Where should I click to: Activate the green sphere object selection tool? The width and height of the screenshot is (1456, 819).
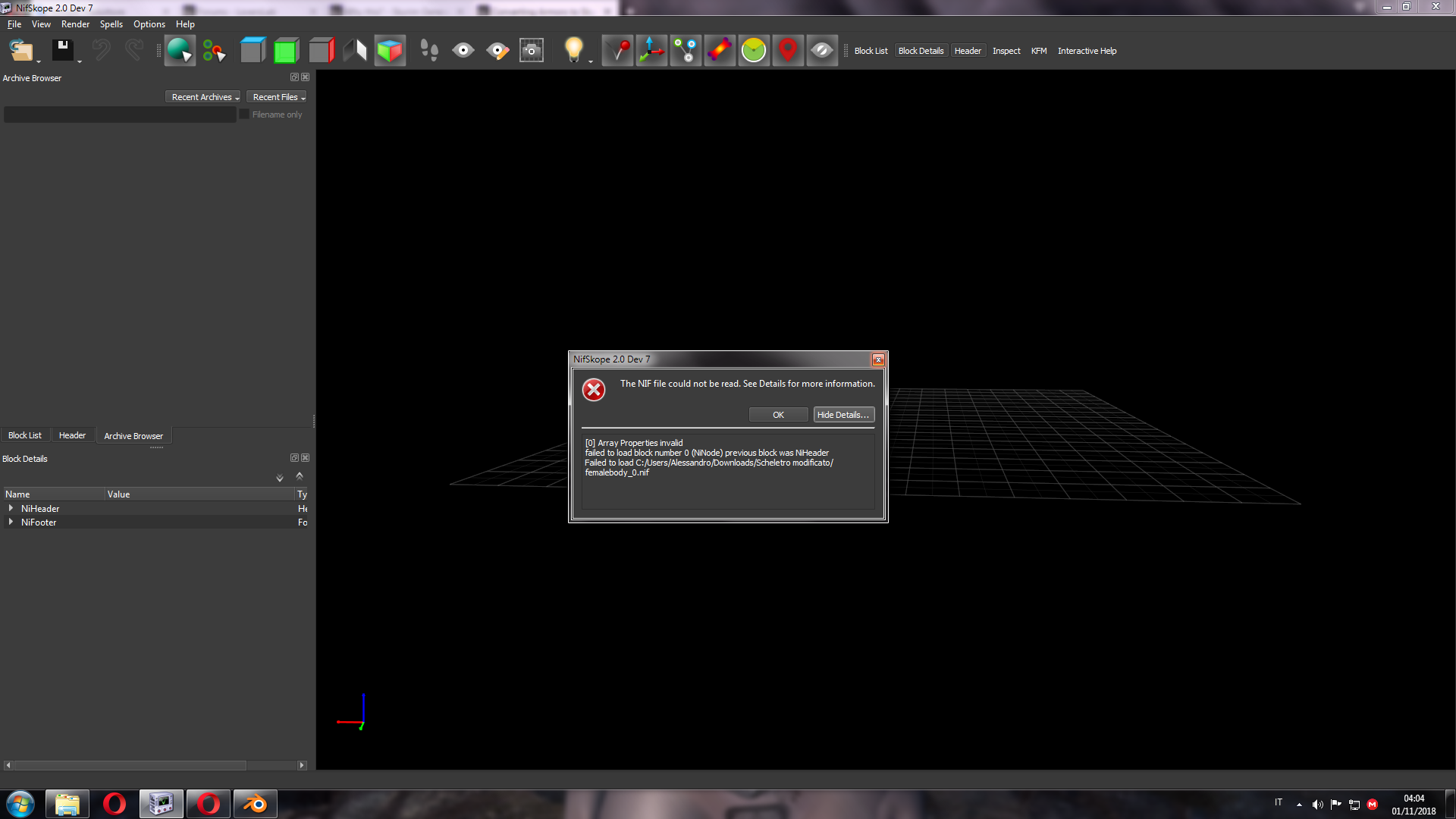(180, 51)
